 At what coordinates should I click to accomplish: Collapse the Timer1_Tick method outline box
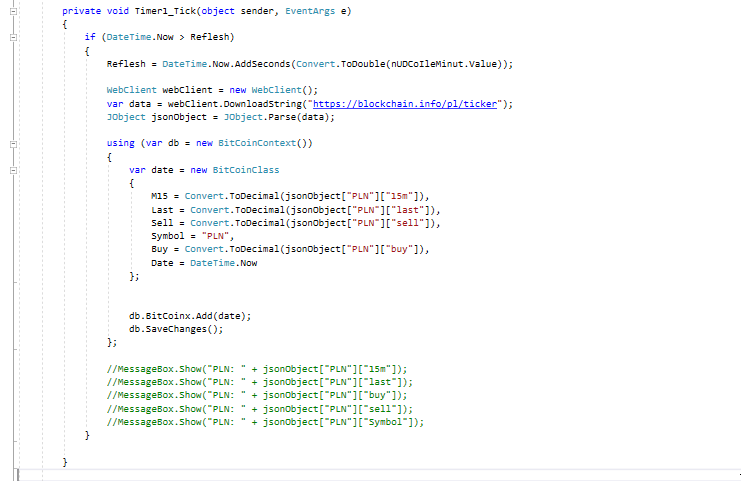13,11
